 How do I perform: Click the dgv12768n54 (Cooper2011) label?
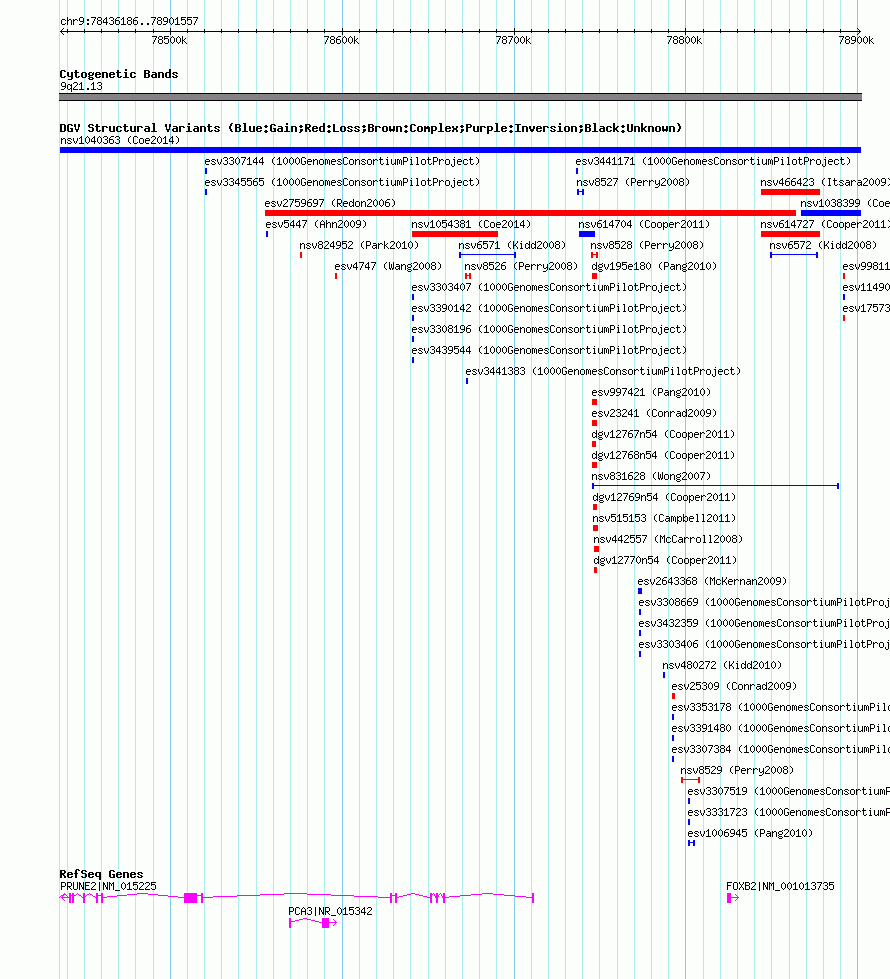(x=663, y=456)
